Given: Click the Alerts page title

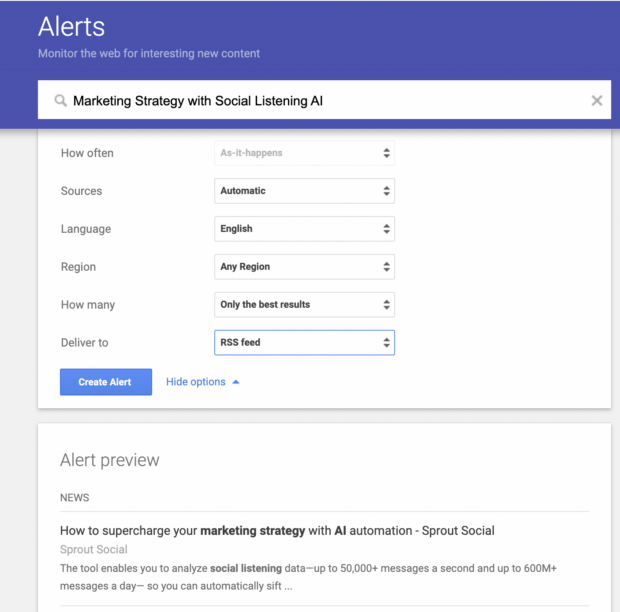Looking at the screenshot, I should click(x=71, y=27).
